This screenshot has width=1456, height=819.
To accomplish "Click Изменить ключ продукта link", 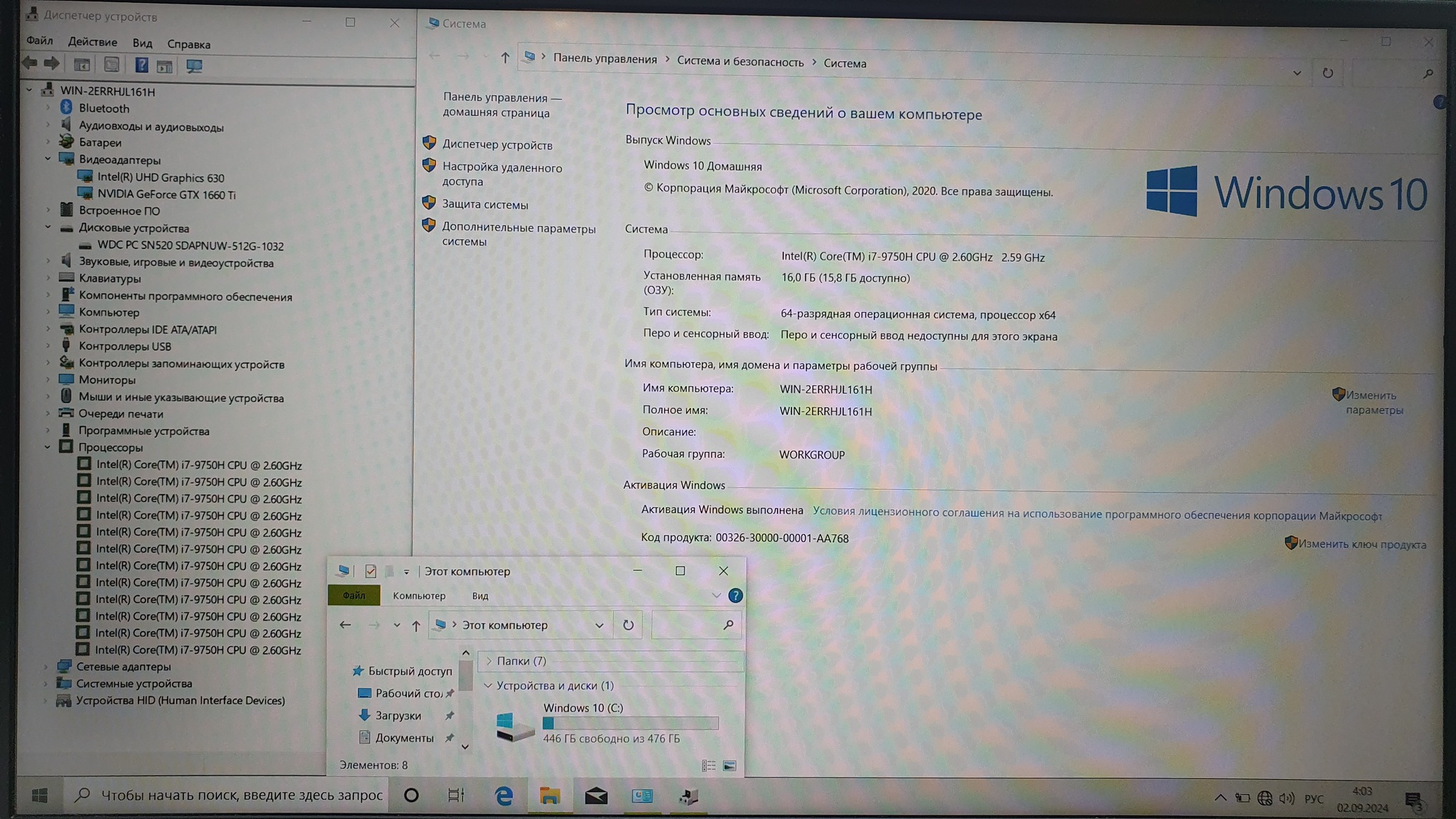I will (x=1361, y=545).
